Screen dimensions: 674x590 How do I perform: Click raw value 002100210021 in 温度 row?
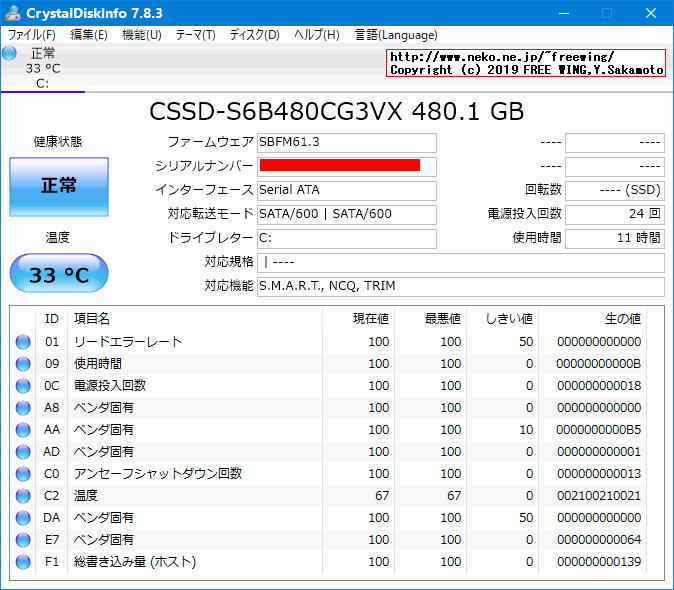point(599,496)
